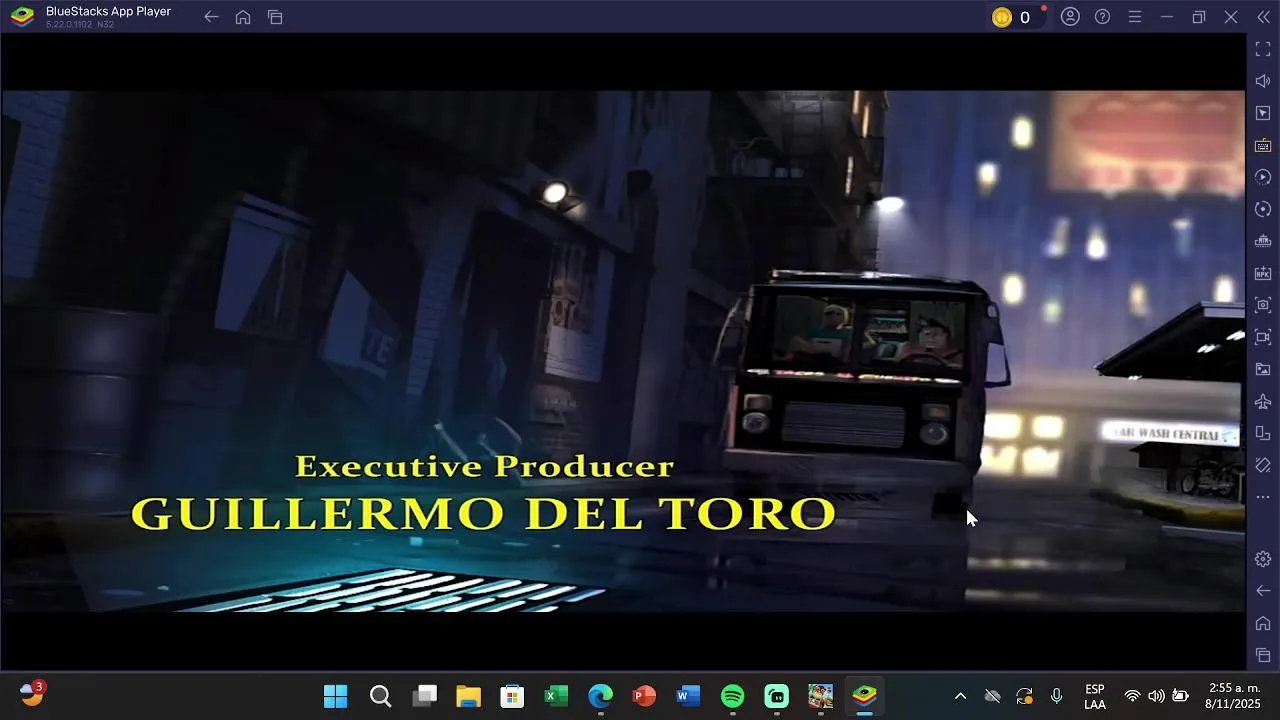Toggle fullscreen in the sidebar
1280x720 pixels.
tap(1263, 49)
